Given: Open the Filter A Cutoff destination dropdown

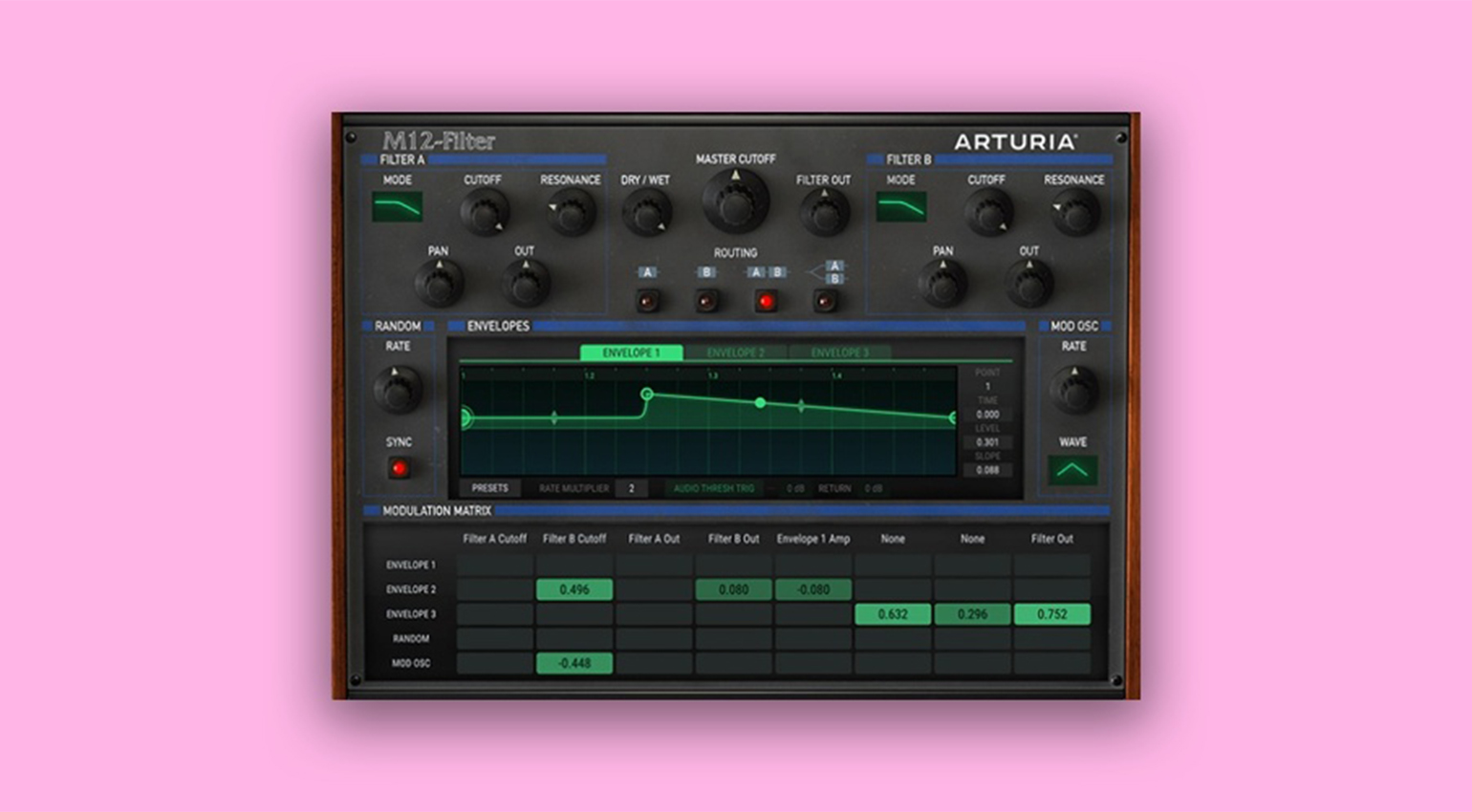Looking at the screenshot, I should (x=494, y=539).
